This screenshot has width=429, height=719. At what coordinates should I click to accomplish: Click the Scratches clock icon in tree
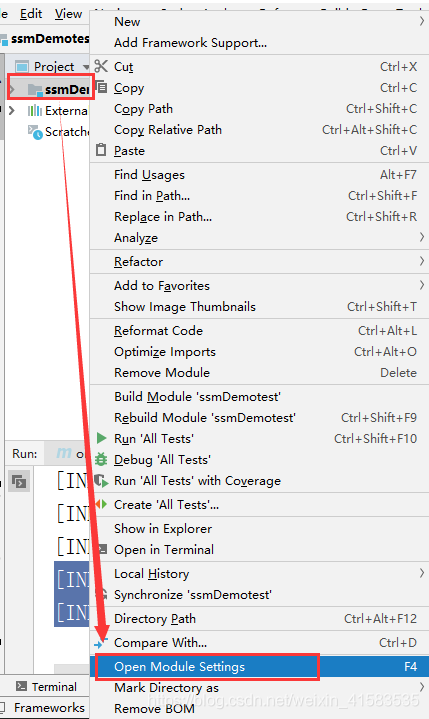(x=35, y=132)
